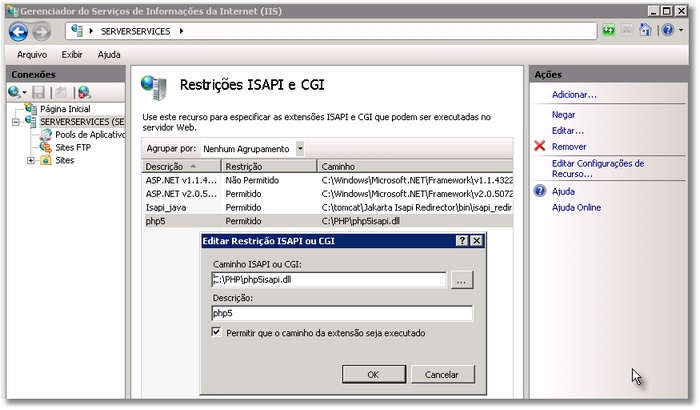Click the help question mark icon in top toolbar
Viewport: 700px width, 410px height.
667,31
